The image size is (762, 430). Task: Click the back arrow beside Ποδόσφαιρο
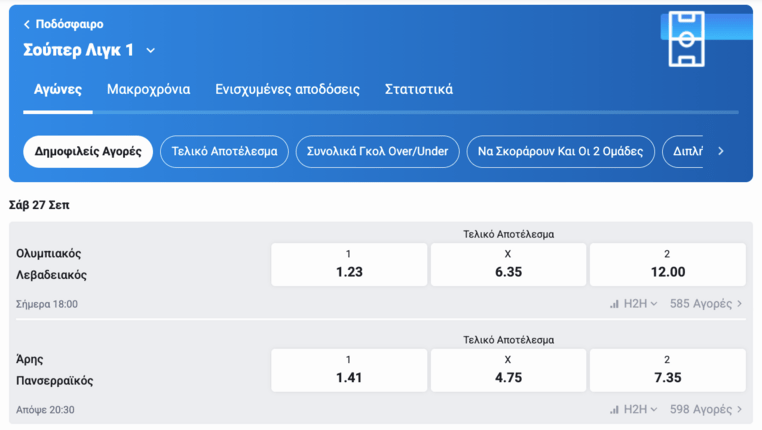pyautogui.click(x=27, y=24)
